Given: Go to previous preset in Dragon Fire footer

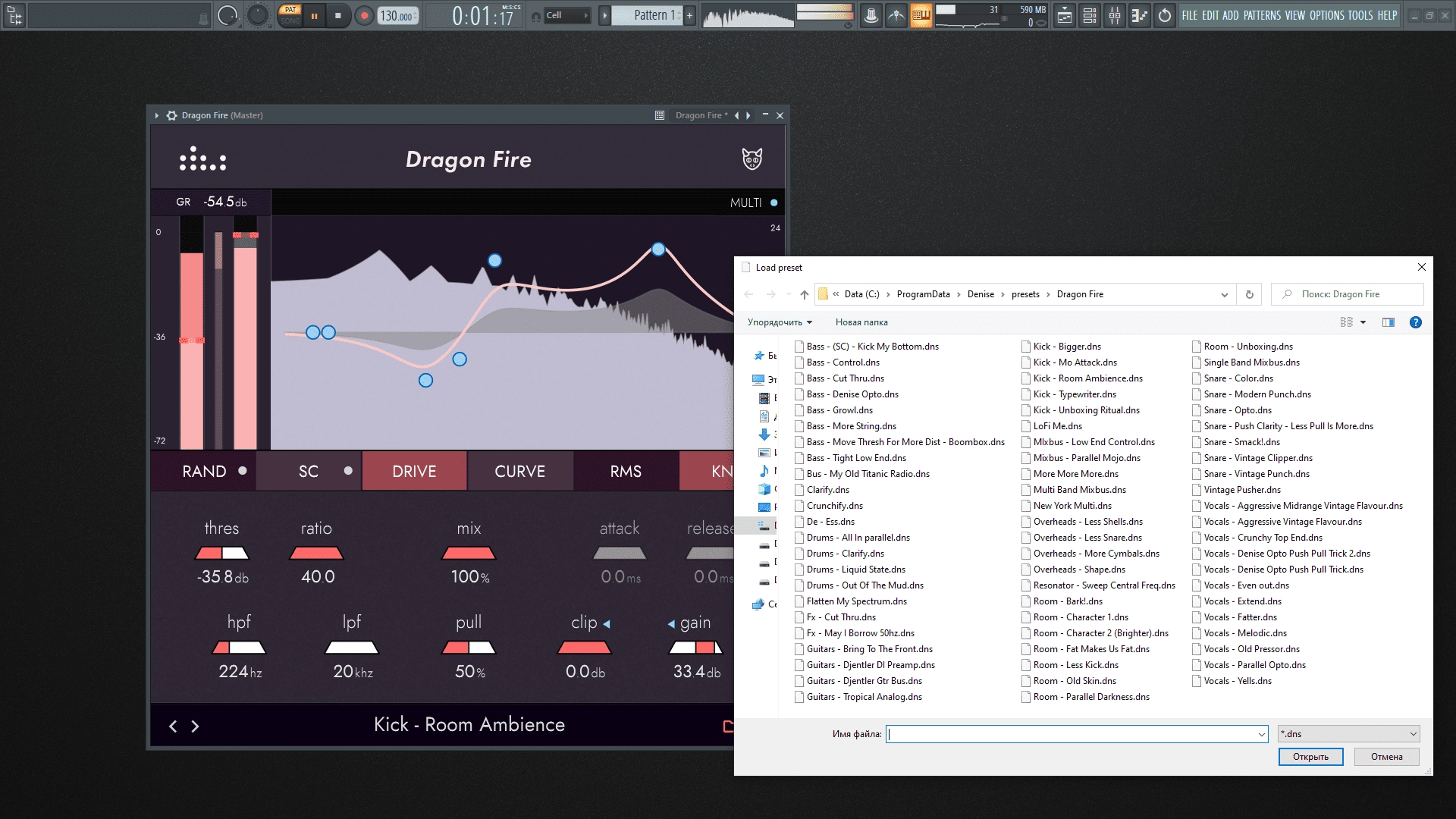Looking at the screenshot, I should 173,726.
